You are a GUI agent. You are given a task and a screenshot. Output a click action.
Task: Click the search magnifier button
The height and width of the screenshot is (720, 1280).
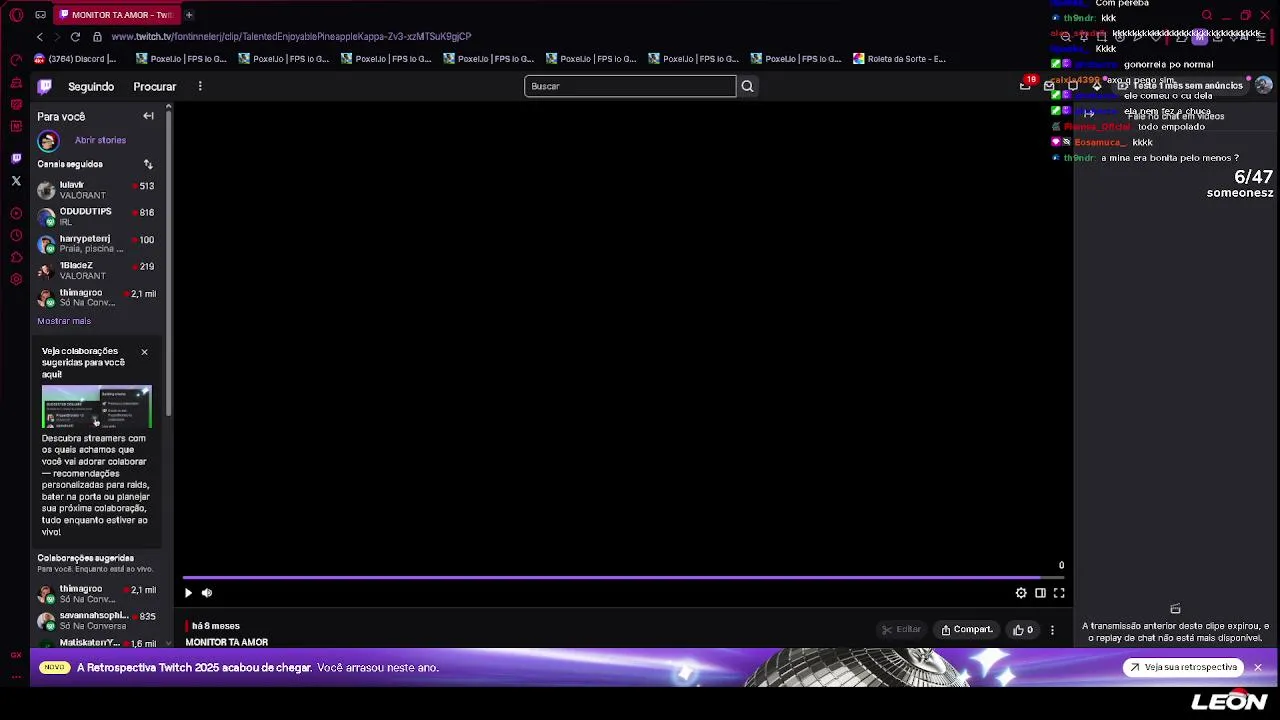click(x=747, y=86)
